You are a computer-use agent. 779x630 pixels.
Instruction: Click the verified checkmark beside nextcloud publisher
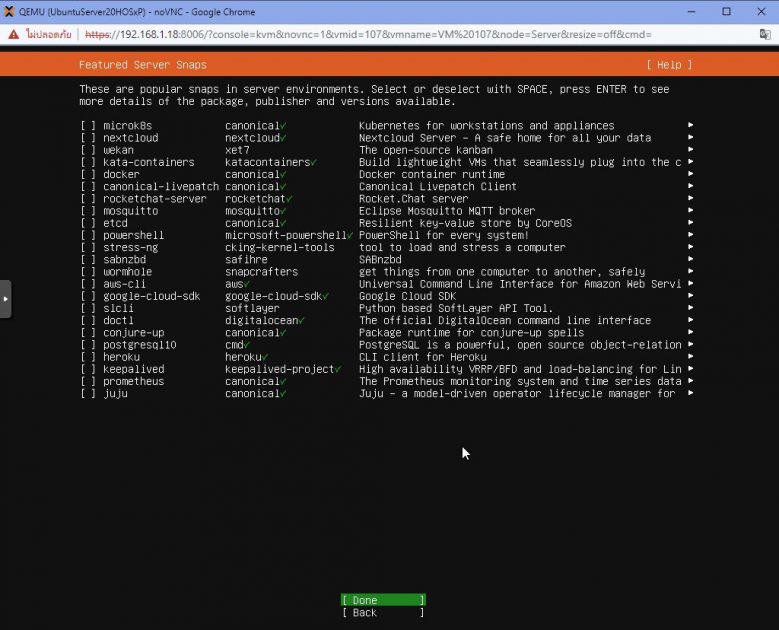[283, 139]
